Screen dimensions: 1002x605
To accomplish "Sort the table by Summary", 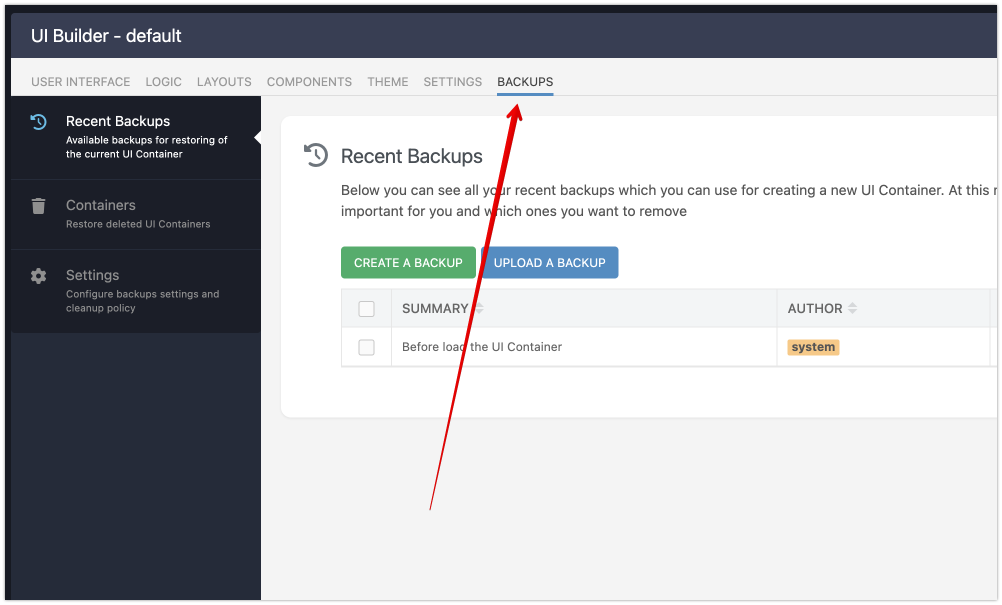I will coord(479,309).
